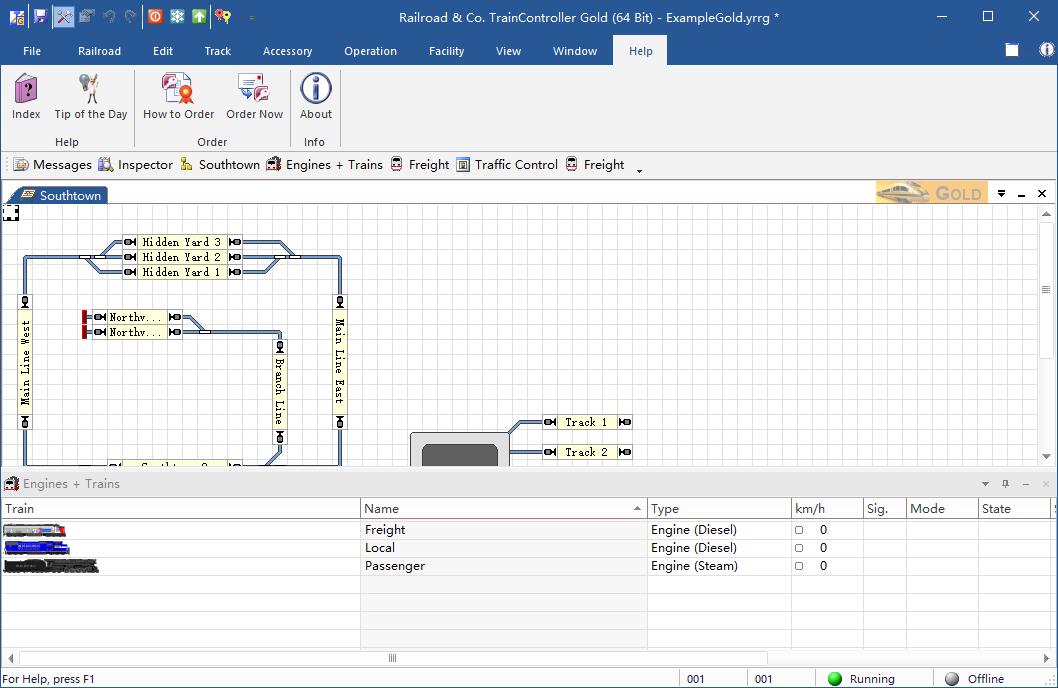Click the info icon at ribbon right end
1058x688 pixels.
coord(1047,49)
